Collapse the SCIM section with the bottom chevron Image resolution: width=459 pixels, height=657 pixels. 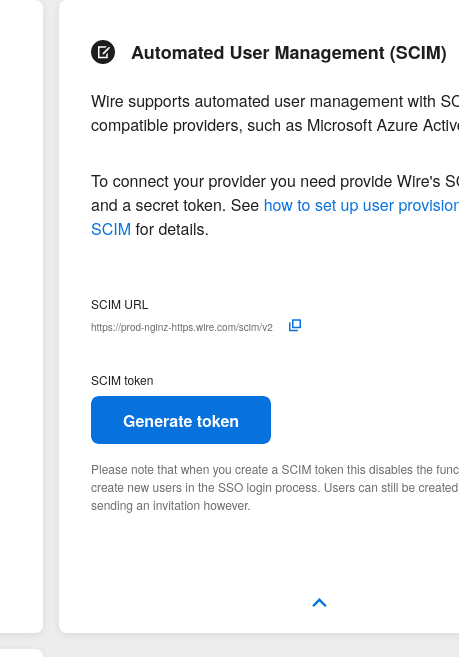pyautogui.click(x=319, y=603)
